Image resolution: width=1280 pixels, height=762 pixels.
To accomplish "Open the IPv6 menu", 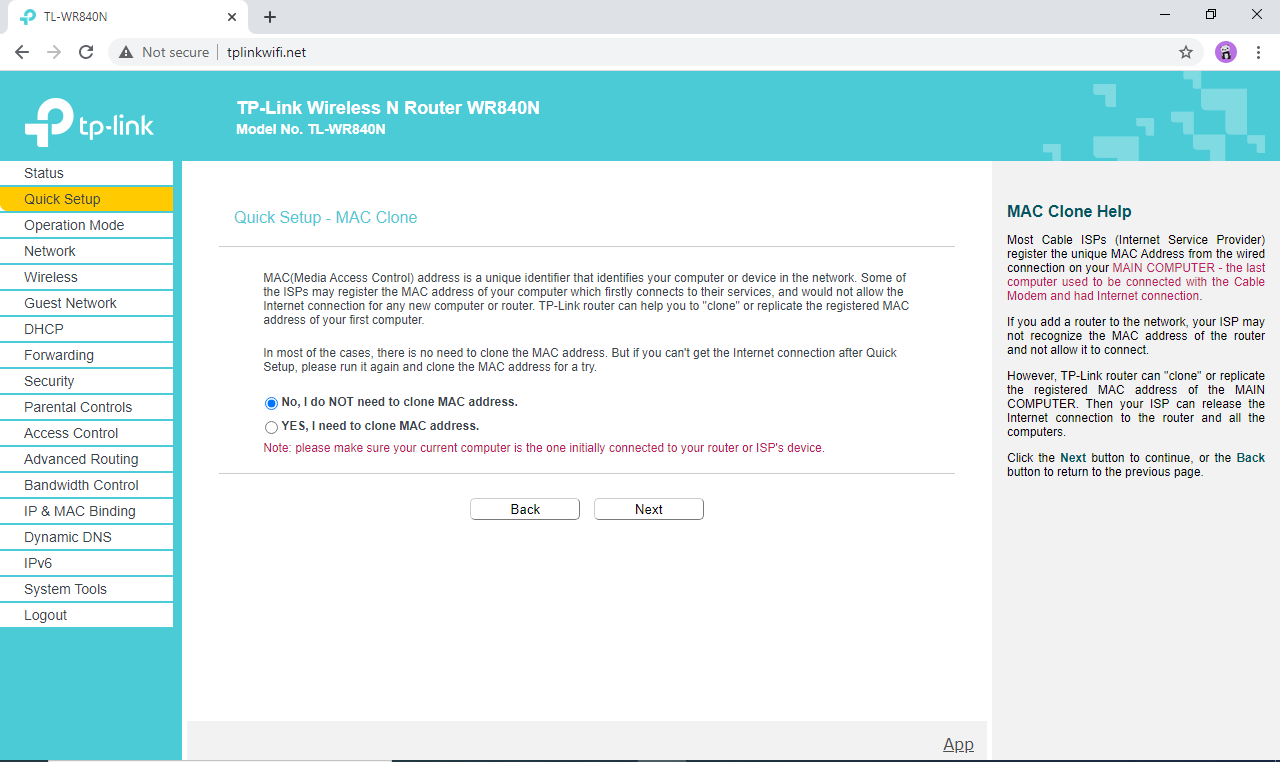I will click(87, 563).
